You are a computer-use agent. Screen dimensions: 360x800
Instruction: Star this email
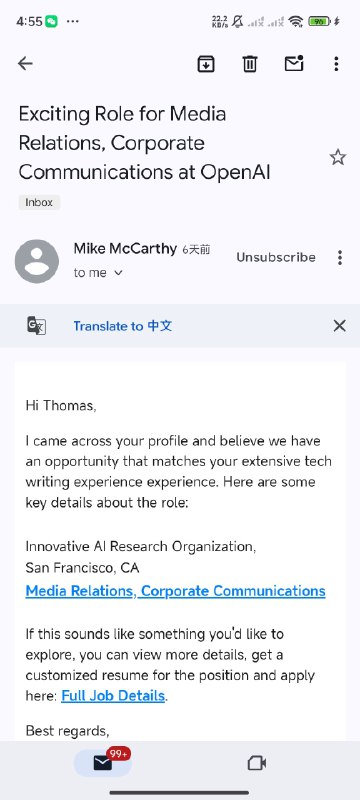[338, 157]
